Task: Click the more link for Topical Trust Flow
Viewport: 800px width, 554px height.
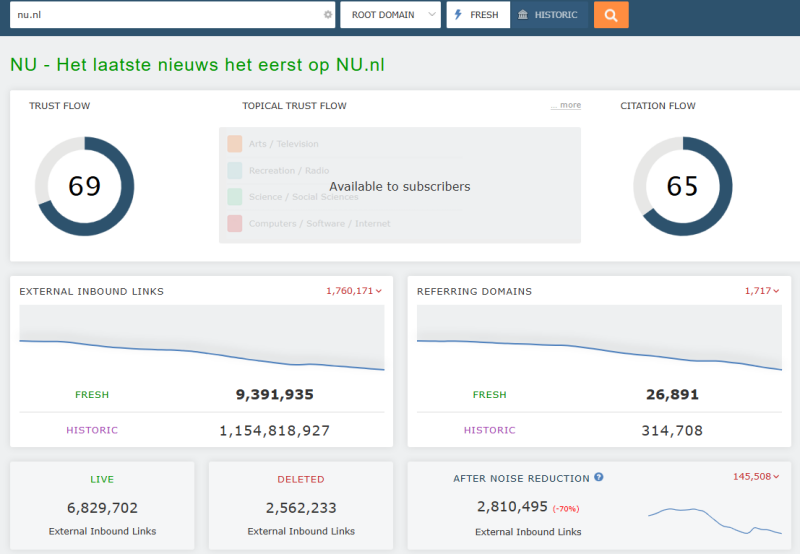Action: (567, 106)
